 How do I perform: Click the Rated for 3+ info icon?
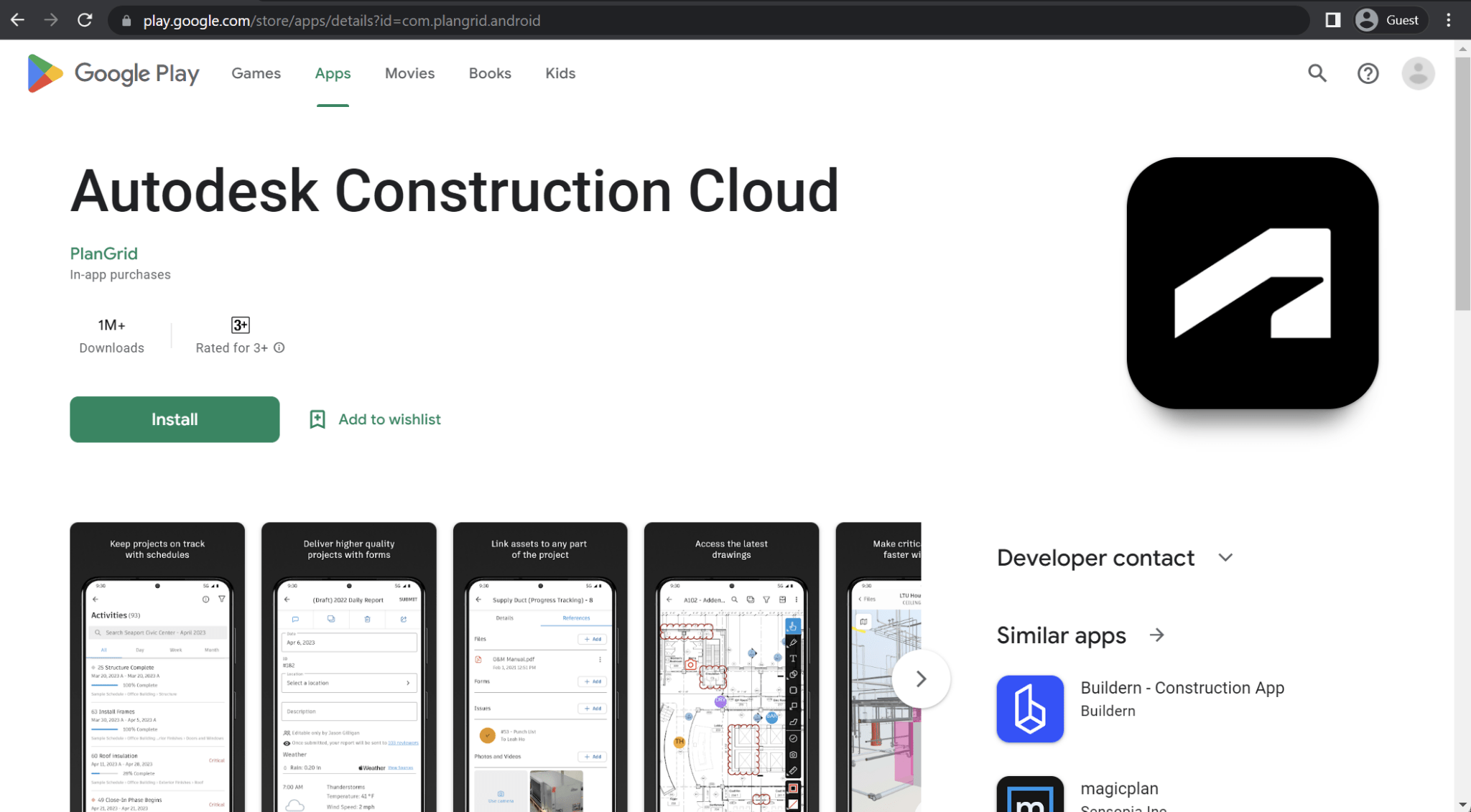279,348
